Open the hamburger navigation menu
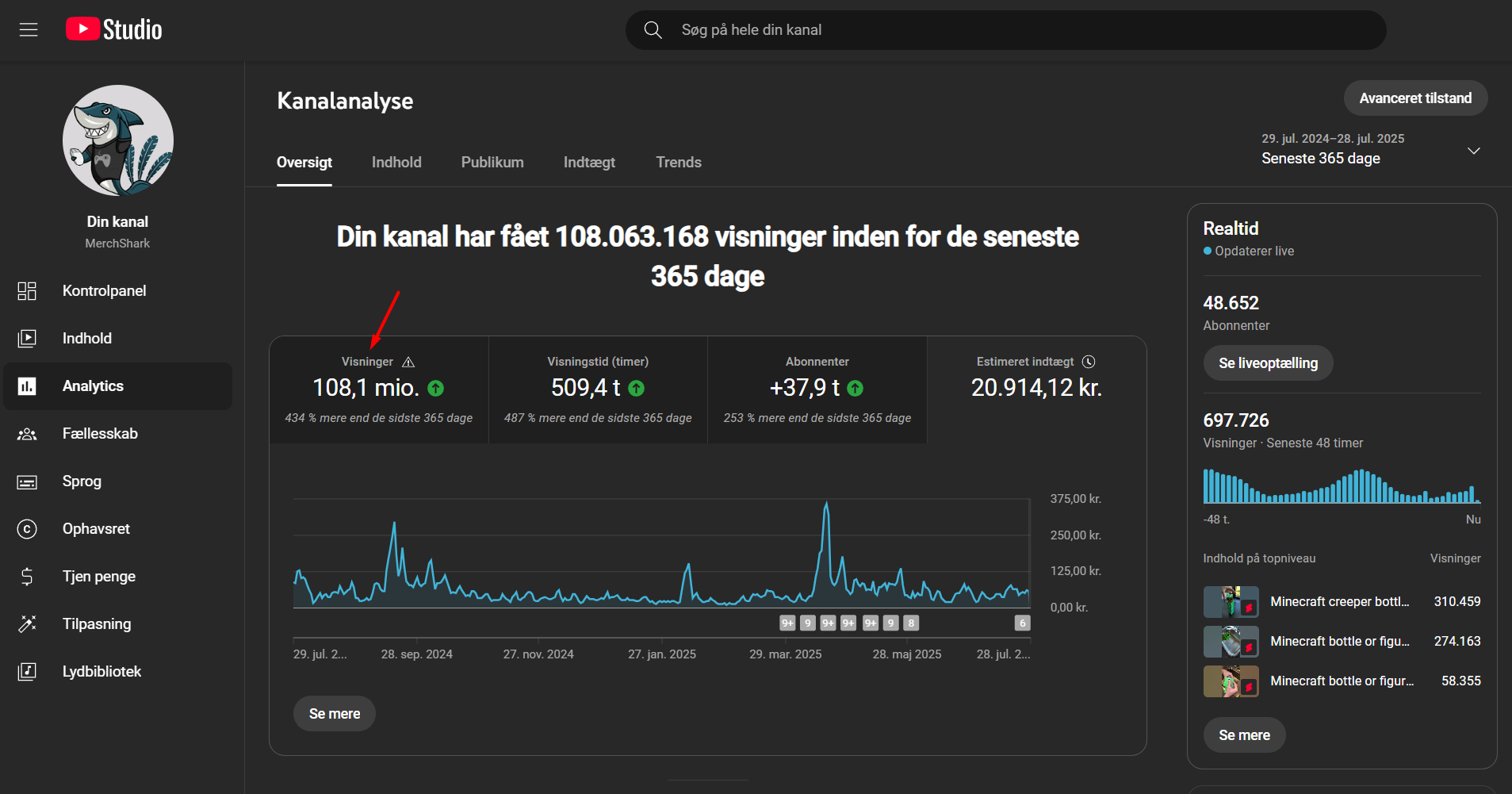 (29, 30)
